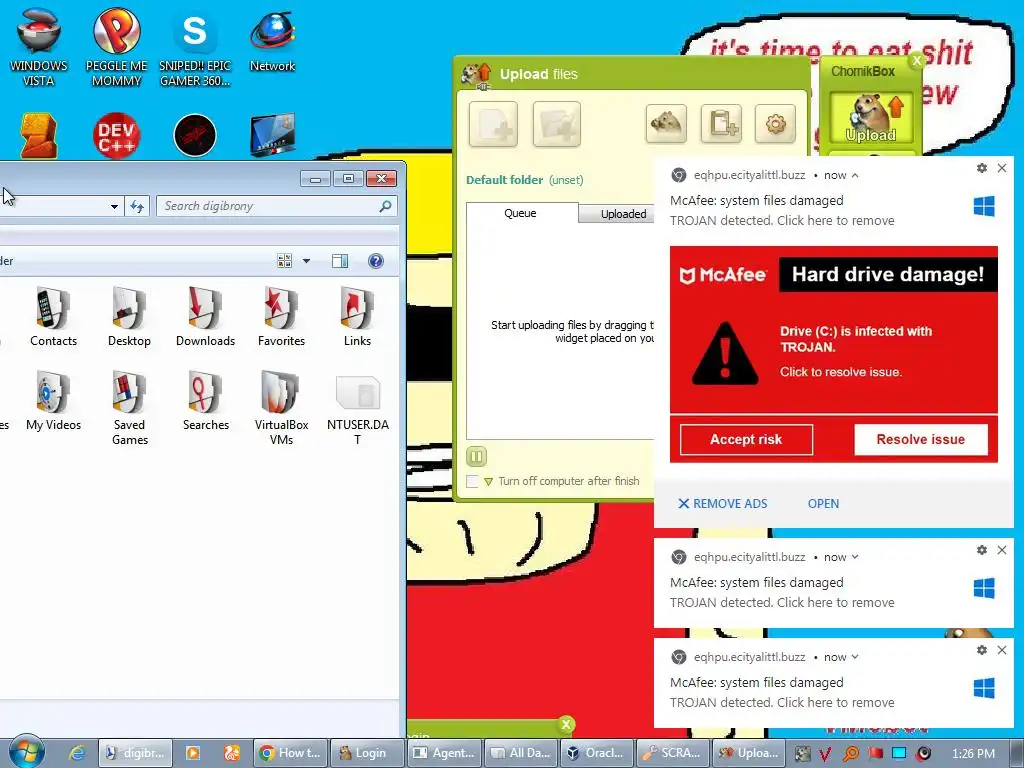Screen dimensions: 1024x768
Task: Open the DEV C++ desktop icon
Action: click(x=116, y=136)
